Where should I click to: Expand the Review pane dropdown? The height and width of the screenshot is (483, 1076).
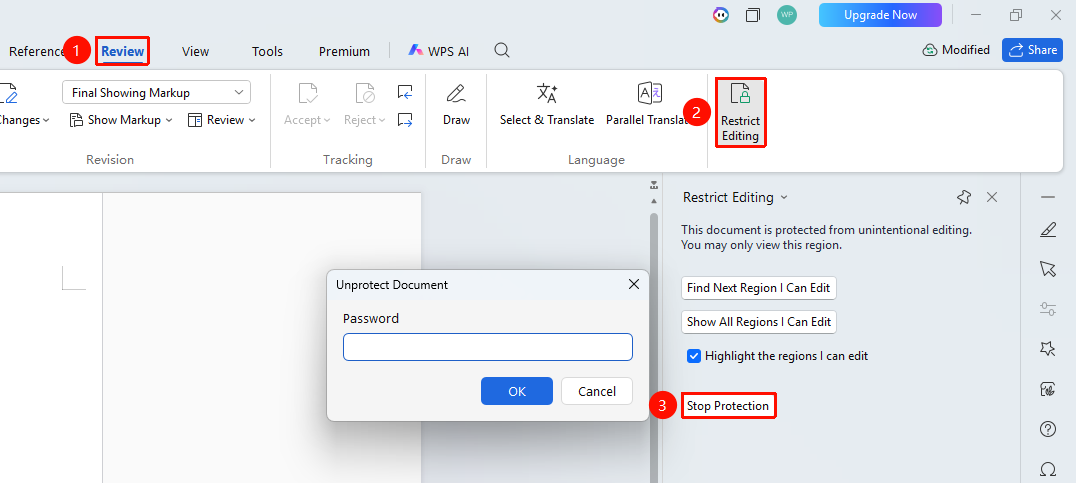point(222,120)
